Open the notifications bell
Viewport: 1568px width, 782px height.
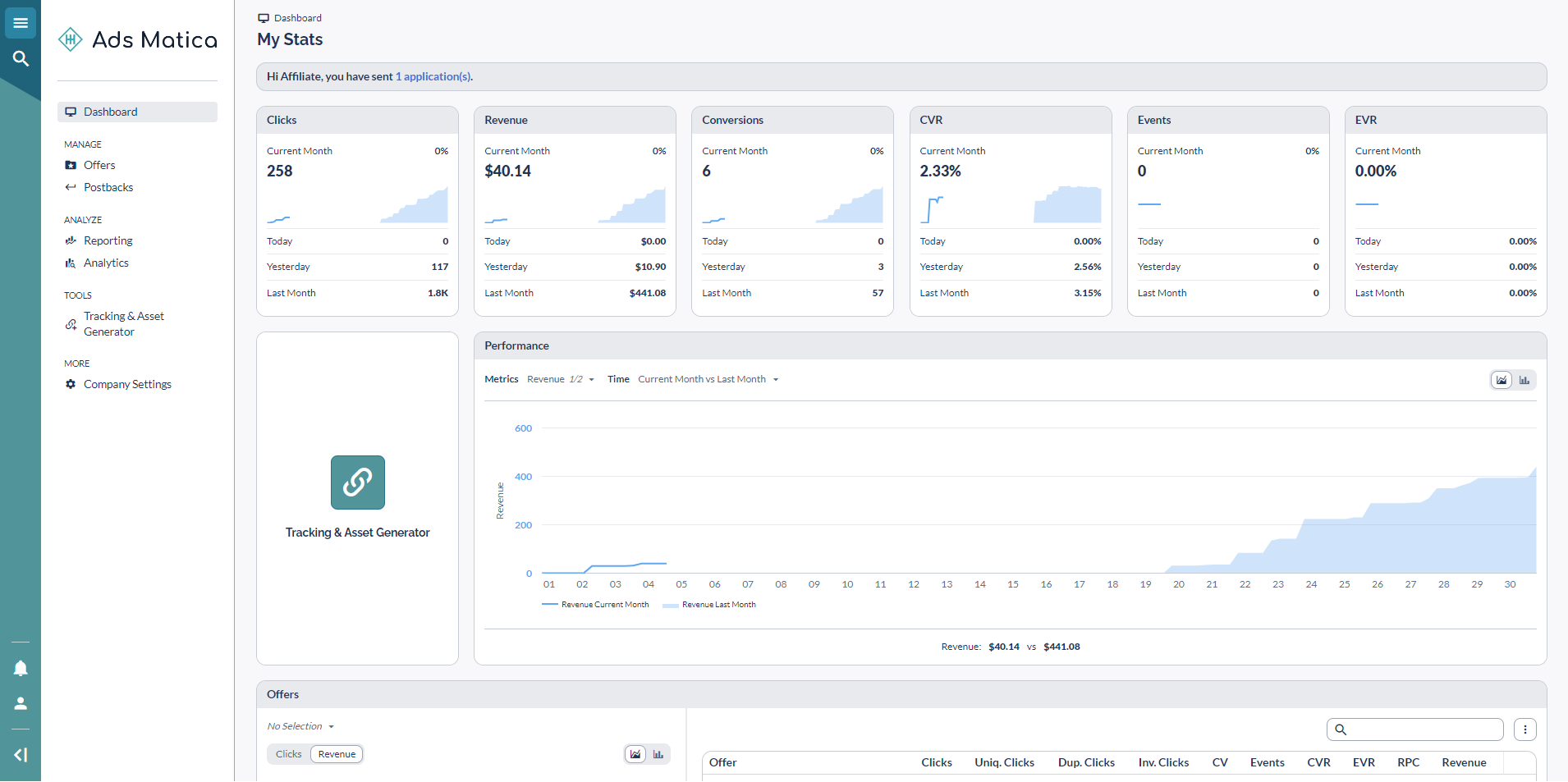(x=21, y=668)
